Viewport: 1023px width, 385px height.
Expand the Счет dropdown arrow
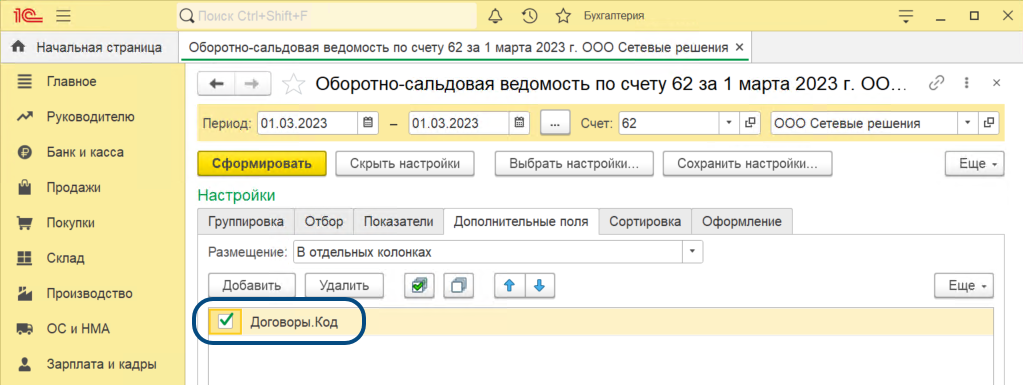tap(728, 123)
